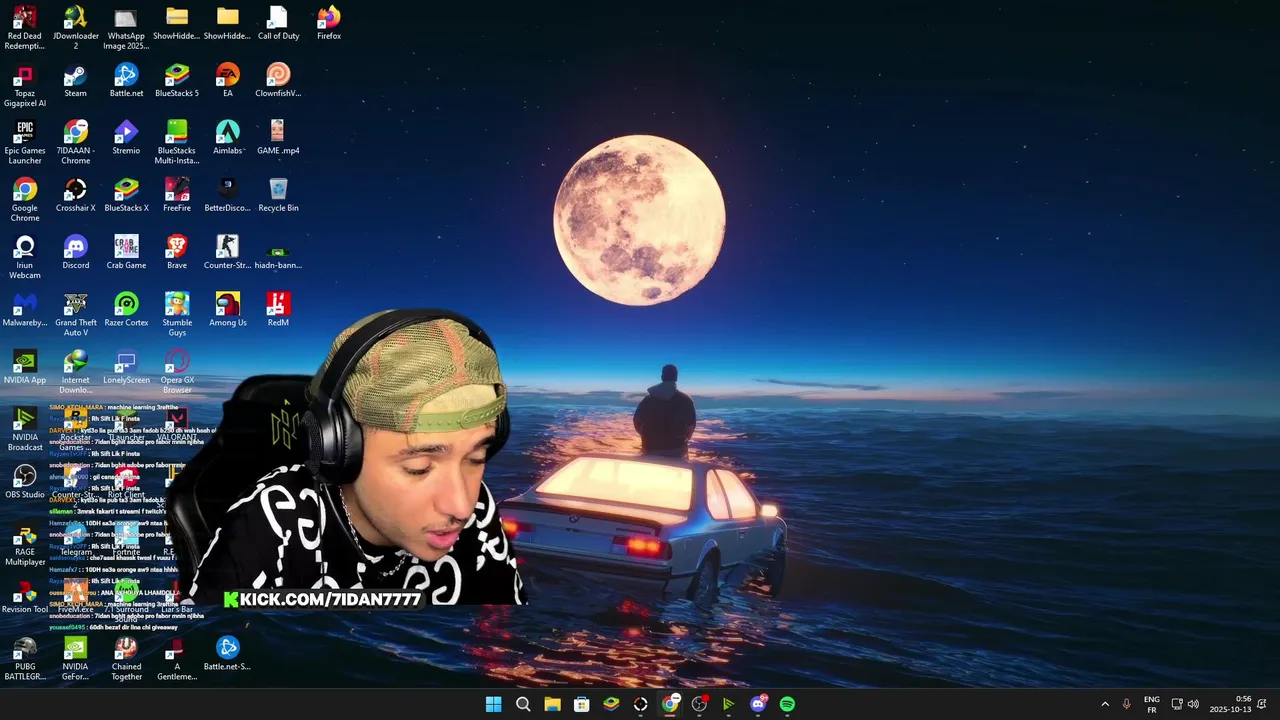Expand the hidden system tray icons
The width and height of the screenshot is (1280, 720).
coord(1105,704)
